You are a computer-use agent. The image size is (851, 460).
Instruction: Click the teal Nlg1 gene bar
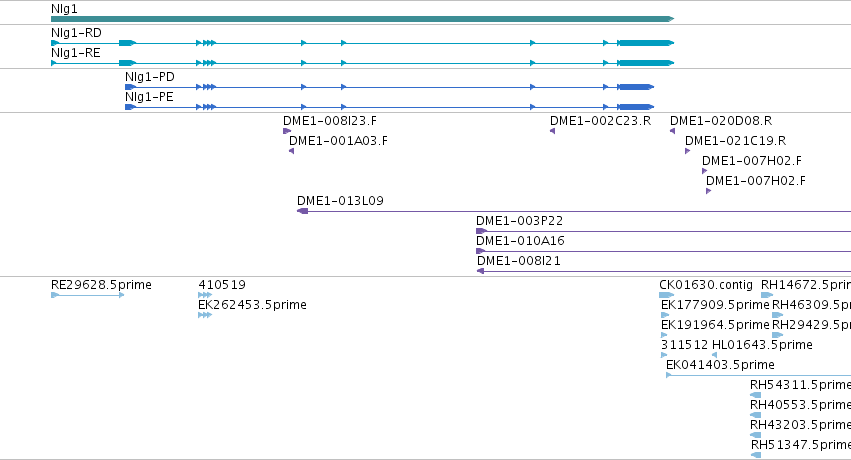(362, 19)
